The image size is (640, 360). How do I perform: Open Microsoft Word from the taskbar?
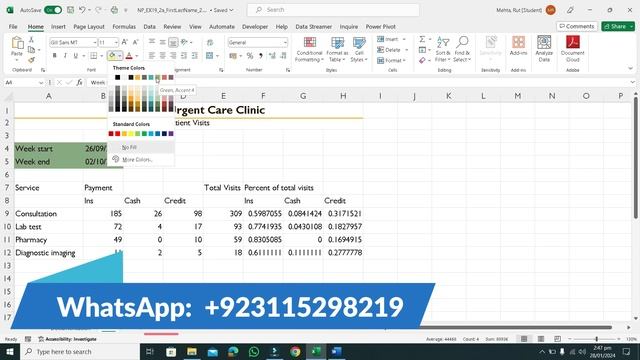pos(337,351)
